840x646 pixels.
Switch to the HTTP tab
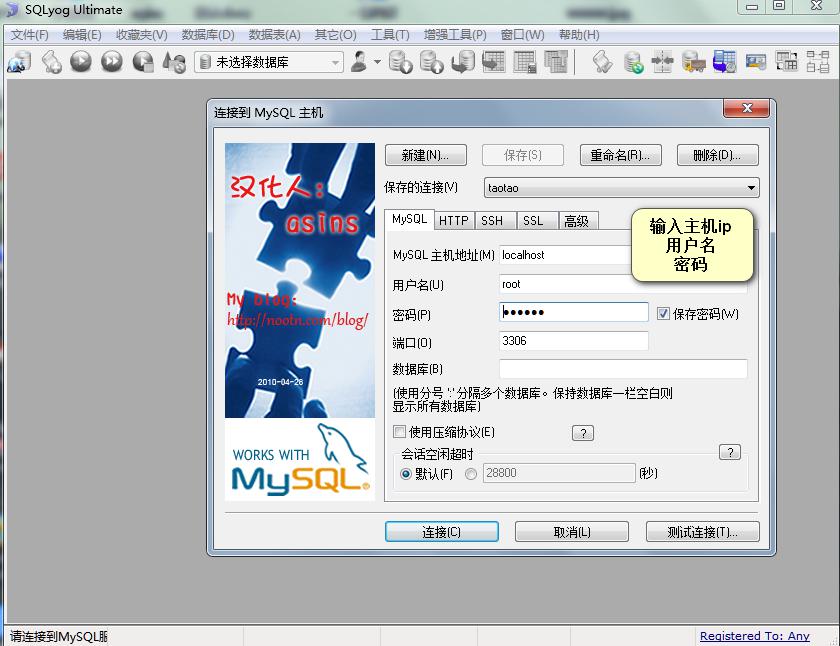click(x=454, y=221)
